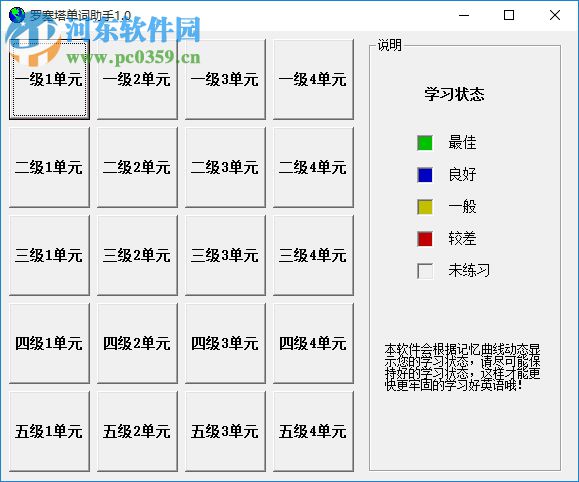Launch the 五级2单元 unit
The width and height of the screenshot is (579, 482).
click(x=137, y=431)
